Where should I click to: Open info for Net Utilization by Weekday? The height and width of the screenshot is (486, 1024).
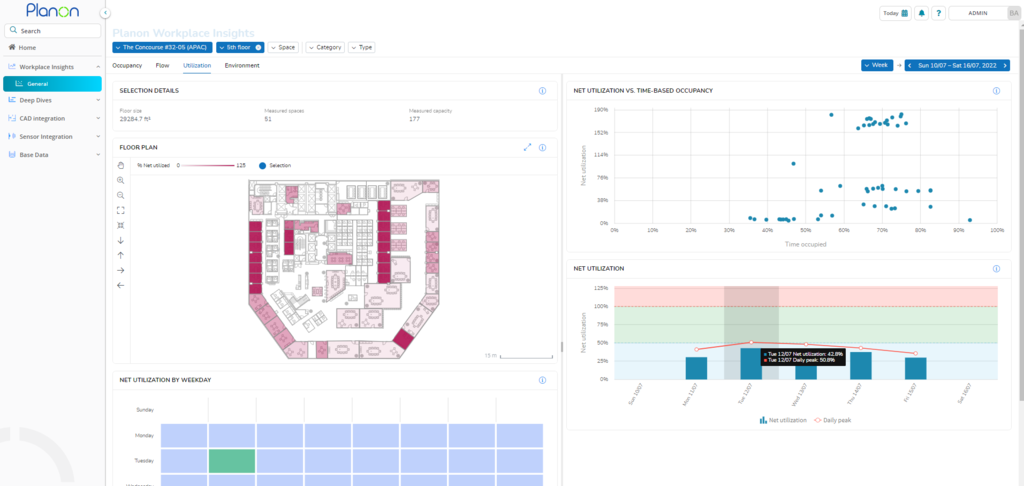tap(542, 380)
